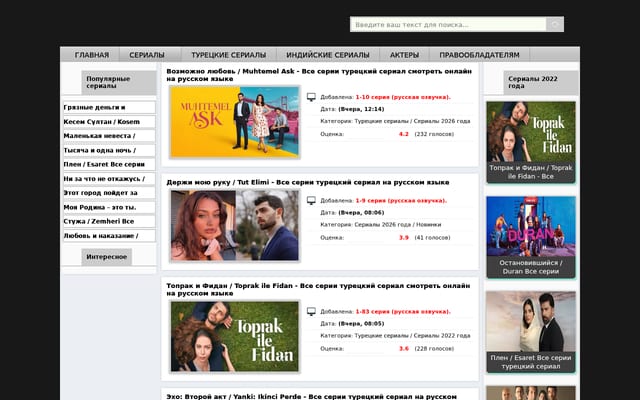The height and width of the screenshot is (400, 640).
Task: Click the sidebar Toprak ile Fidan thumbnail
Action: pyautogui.click(x=531, y=131)
